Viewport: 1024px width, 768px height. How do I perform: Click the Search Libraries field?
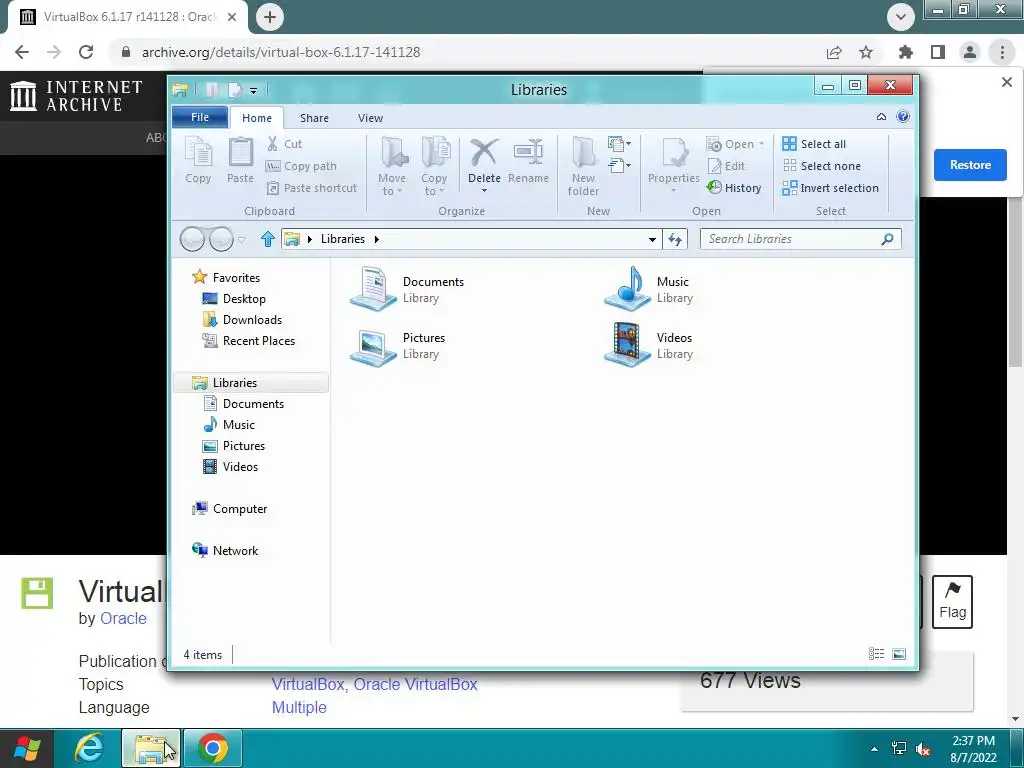[x=800, y=239]
